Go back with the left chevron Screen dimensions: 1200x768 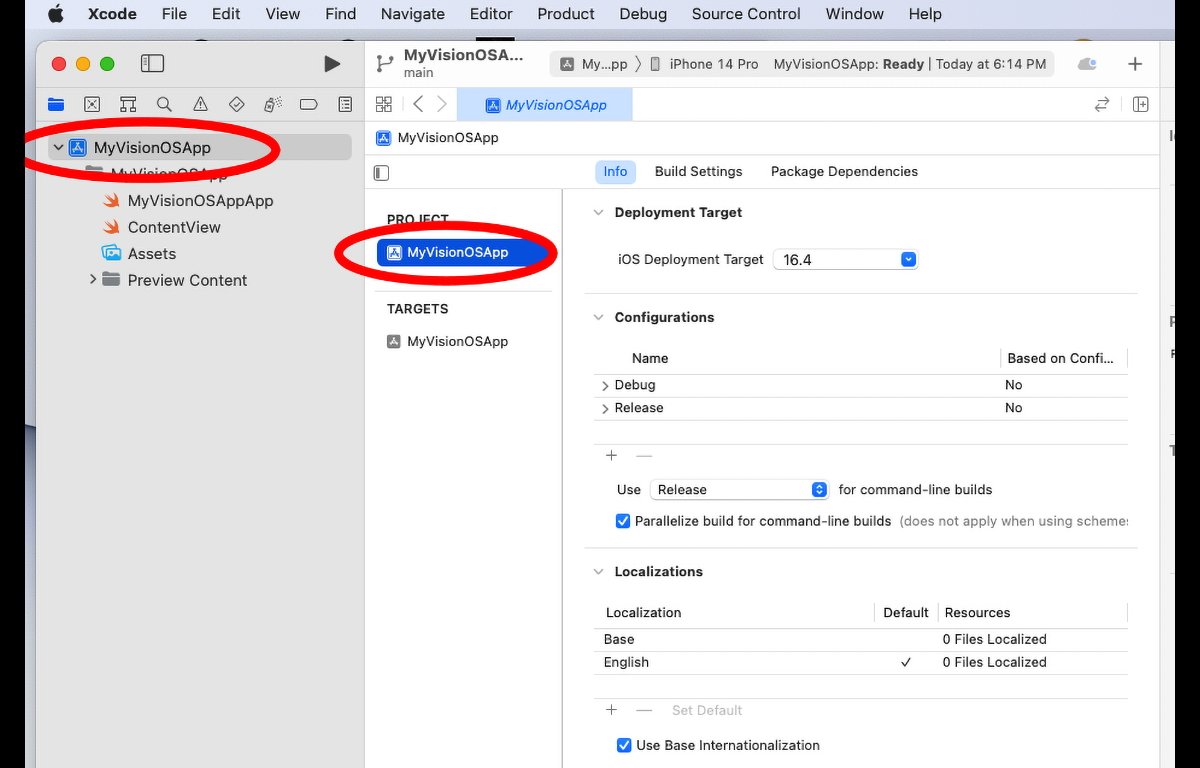418,104
